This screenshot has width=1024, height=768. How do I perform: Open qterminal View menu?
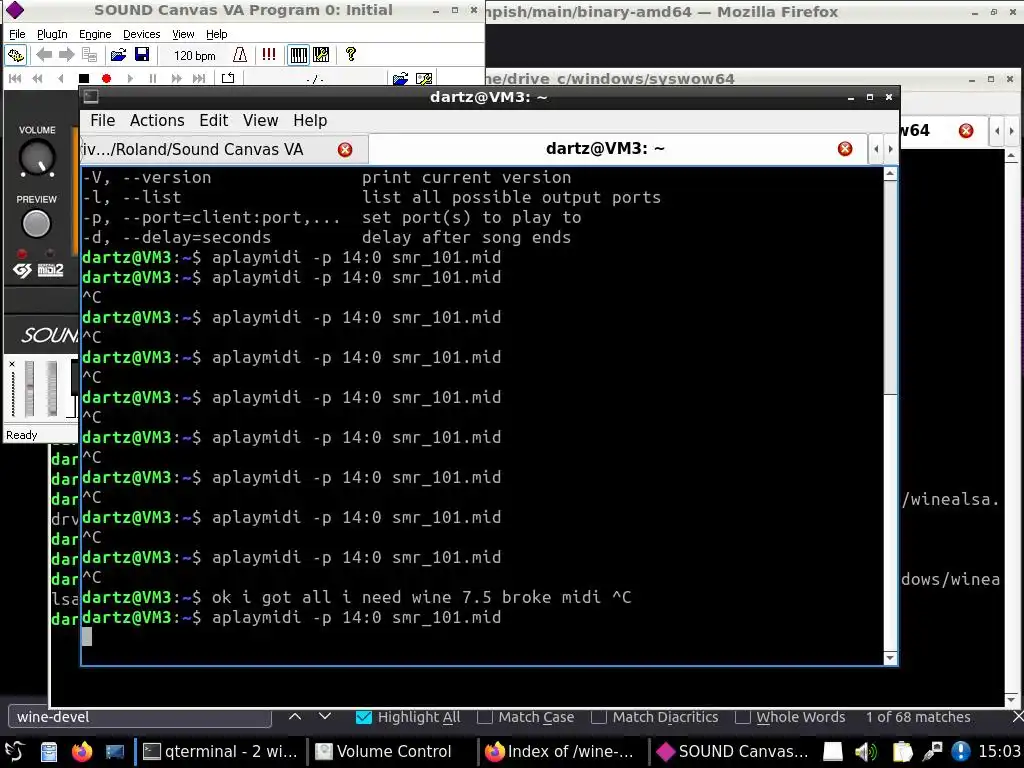(261, 121)
